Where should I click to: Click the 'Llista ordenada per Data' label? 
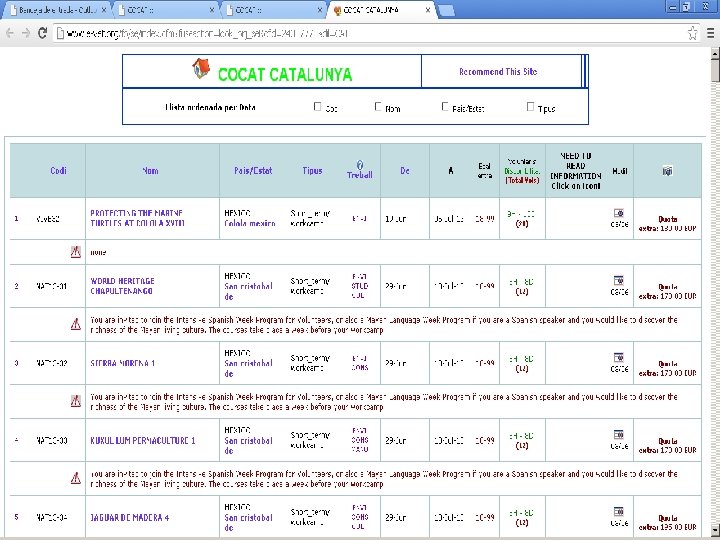click(x=210, y=107)
